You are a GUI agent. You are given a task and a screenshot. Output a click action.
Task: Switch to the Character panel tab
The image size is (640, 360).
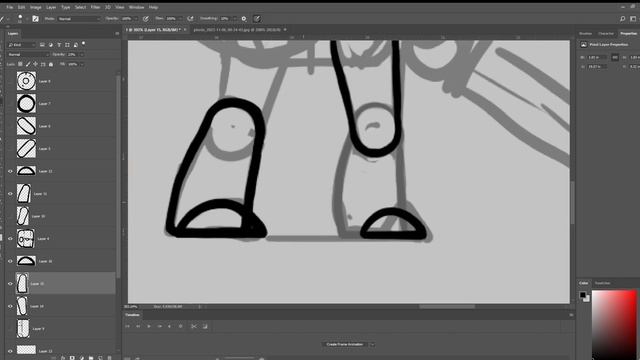(x=606, y=33)
